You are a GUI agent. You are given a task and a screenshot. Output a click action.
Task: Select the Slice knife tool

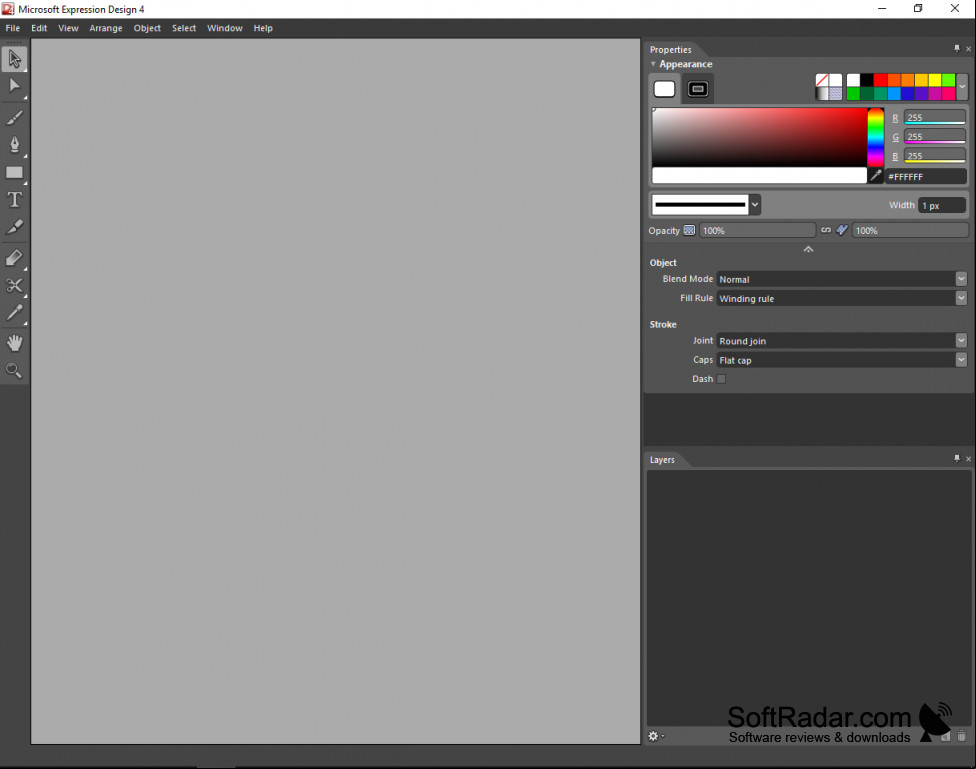[14, 227]
